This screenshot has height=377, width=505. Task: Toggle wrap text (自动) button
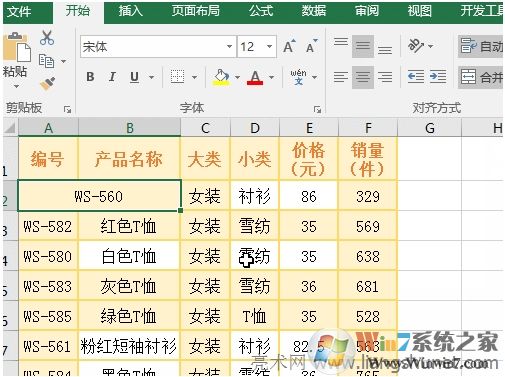tap(481, 46)
